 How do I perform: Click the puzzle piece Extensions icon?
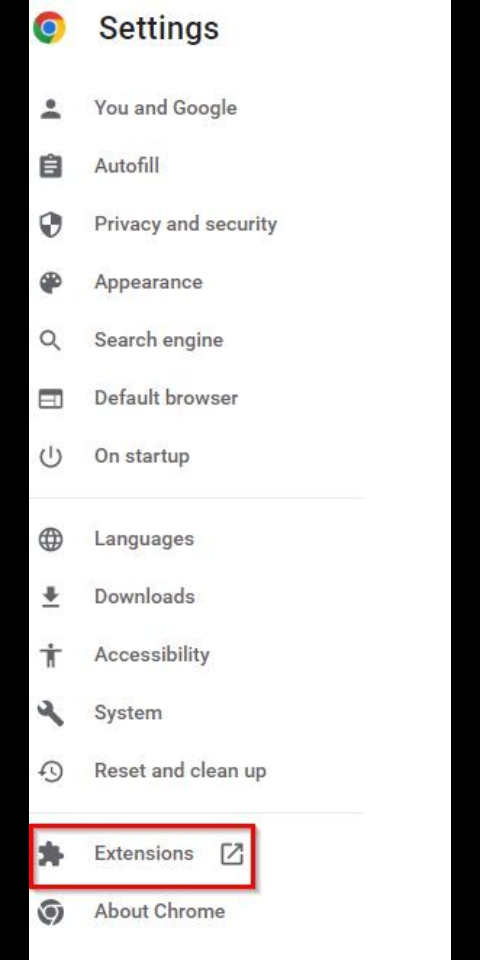[x=50, y=854]
